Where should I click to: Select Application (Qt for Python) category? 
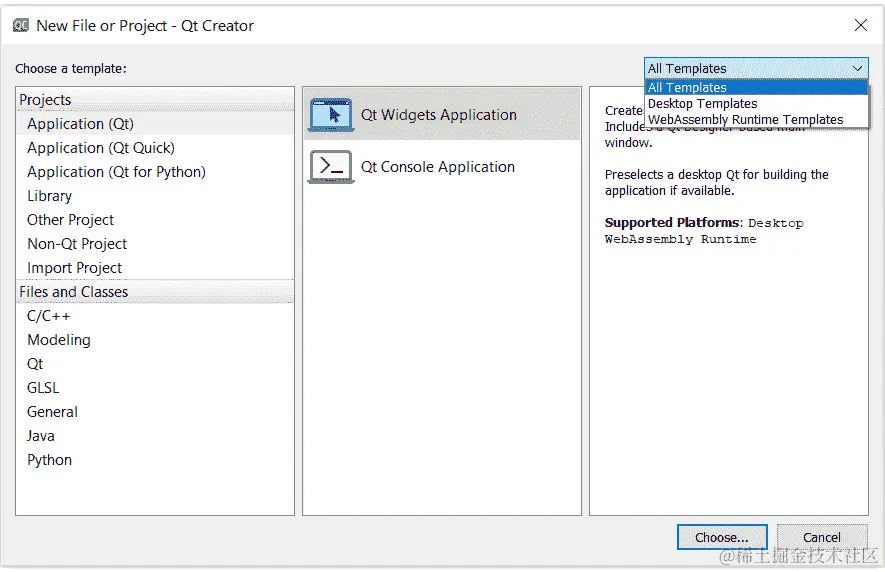(x=155, y=172)
